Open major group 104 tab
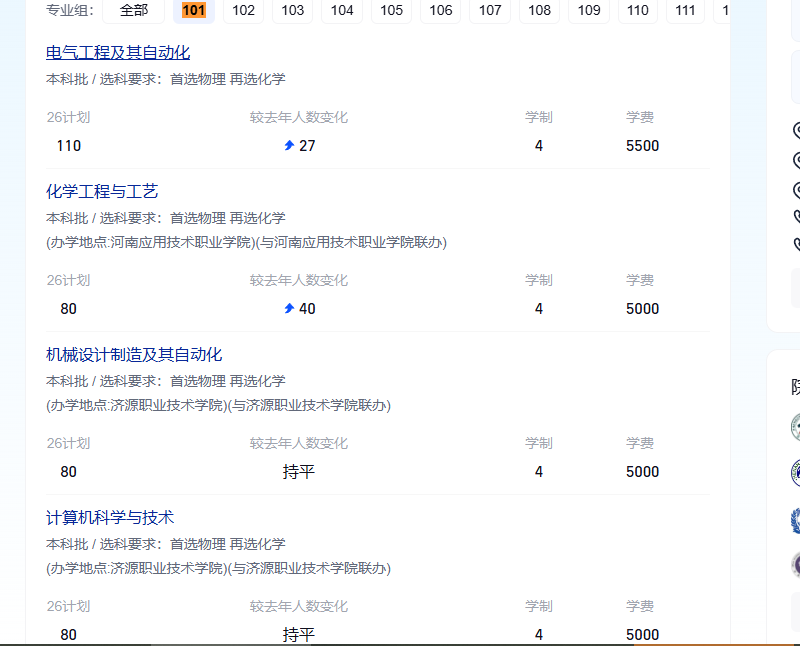Image resolution: width=800 pixels, height=646 pixels. pyautogui.click(x=342, y=10)
